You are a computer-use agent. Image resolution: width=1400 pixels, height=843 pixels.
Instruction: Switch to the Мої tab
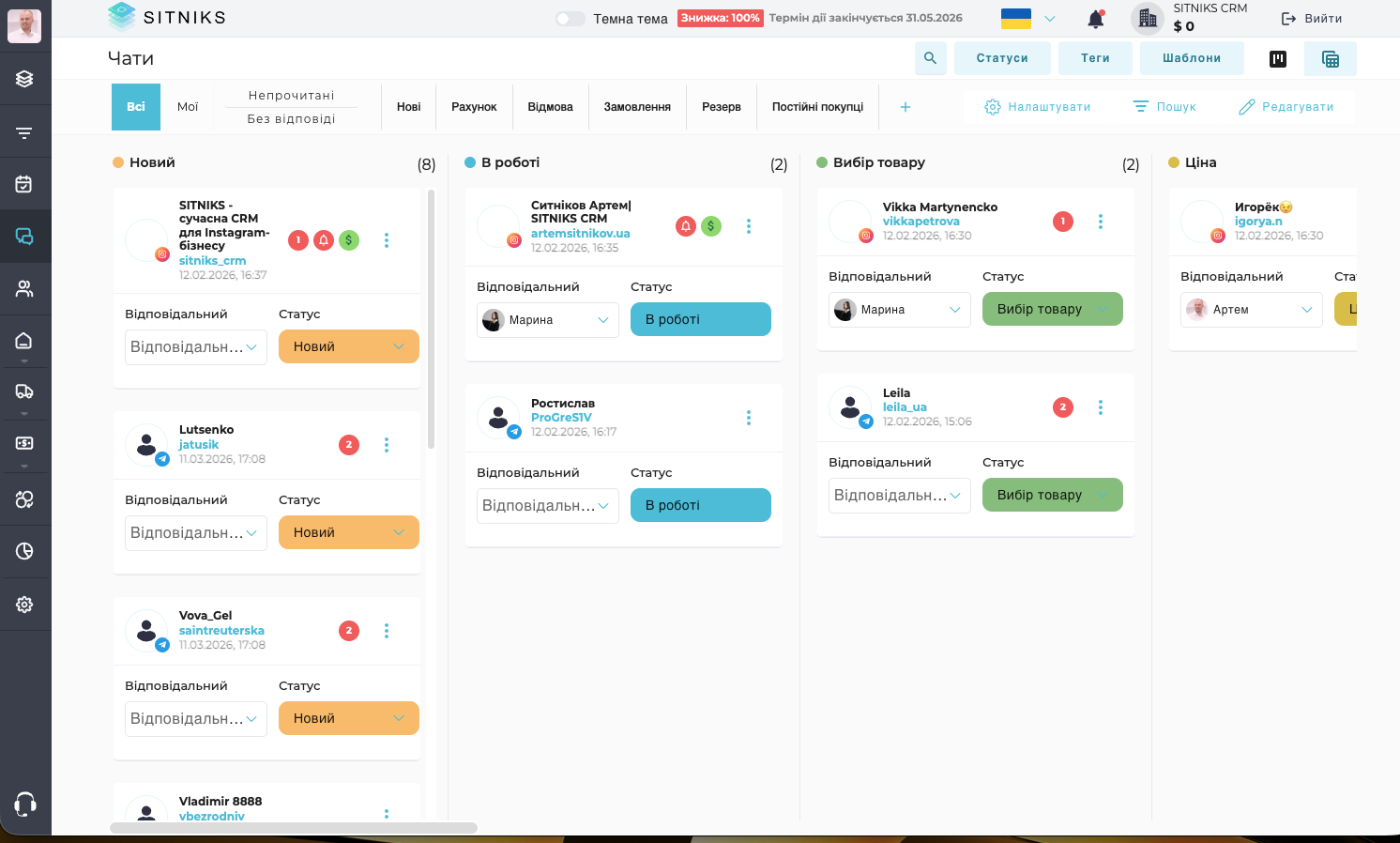(187, 106)
